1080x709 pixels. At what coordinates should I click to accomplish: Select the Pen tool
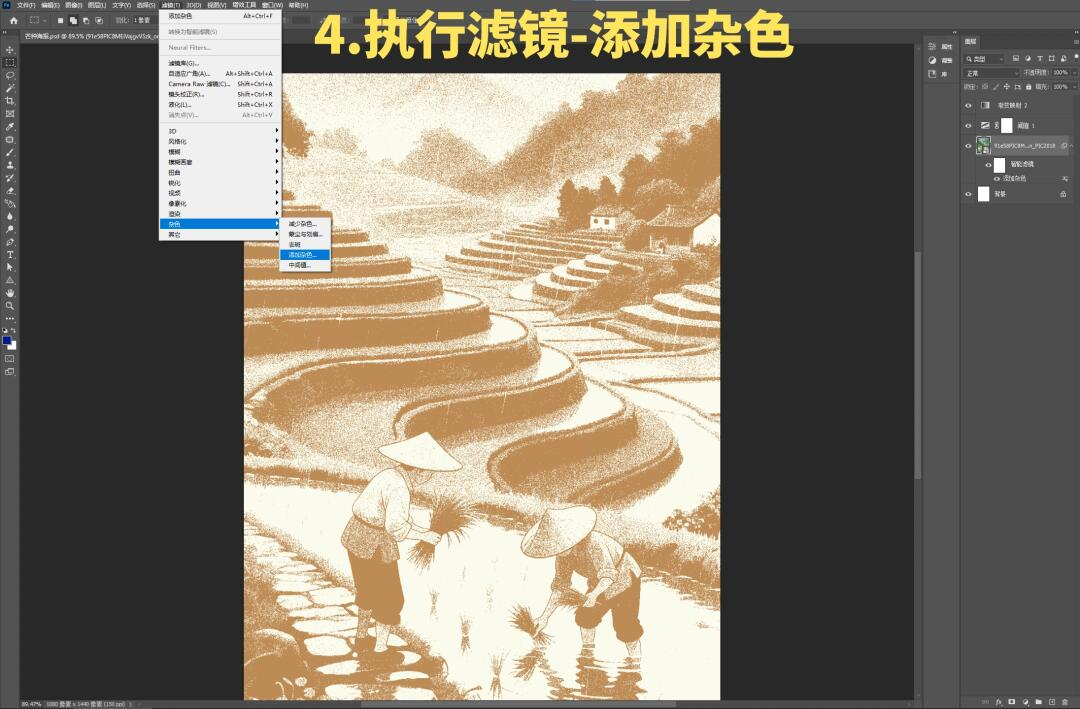pyautogui.click(x=10, y=242)
